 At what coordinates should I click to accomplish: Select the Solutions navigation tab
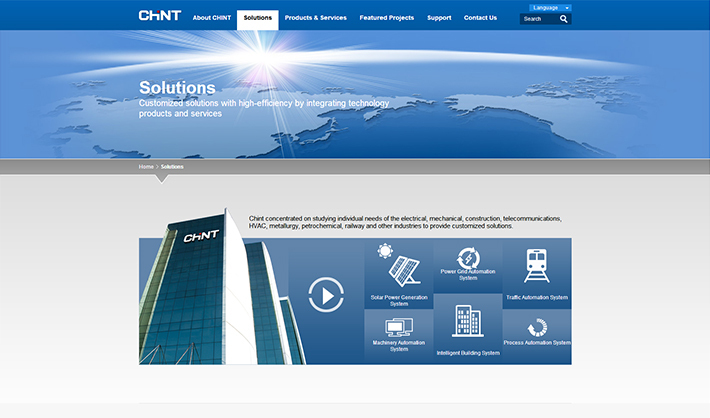coord(257,18)
